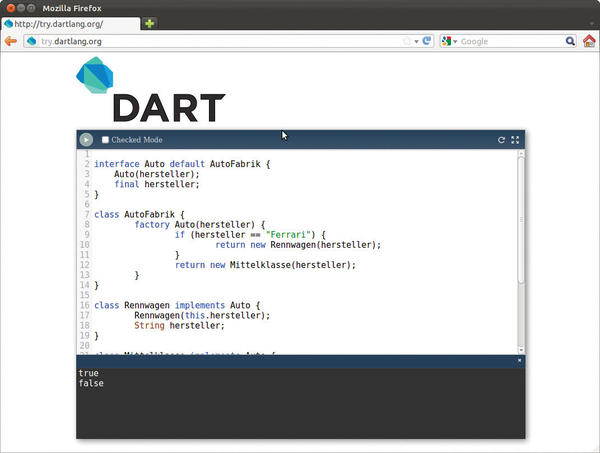Screen dimensions: 600x453
Task: Reload the page in Firefox
Action: (427, 41)
